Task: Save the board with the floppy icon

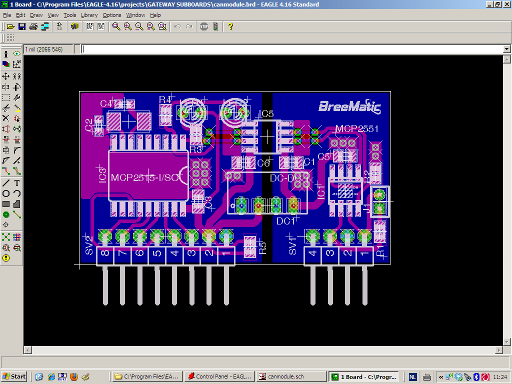Action: [x=22, y=27]
